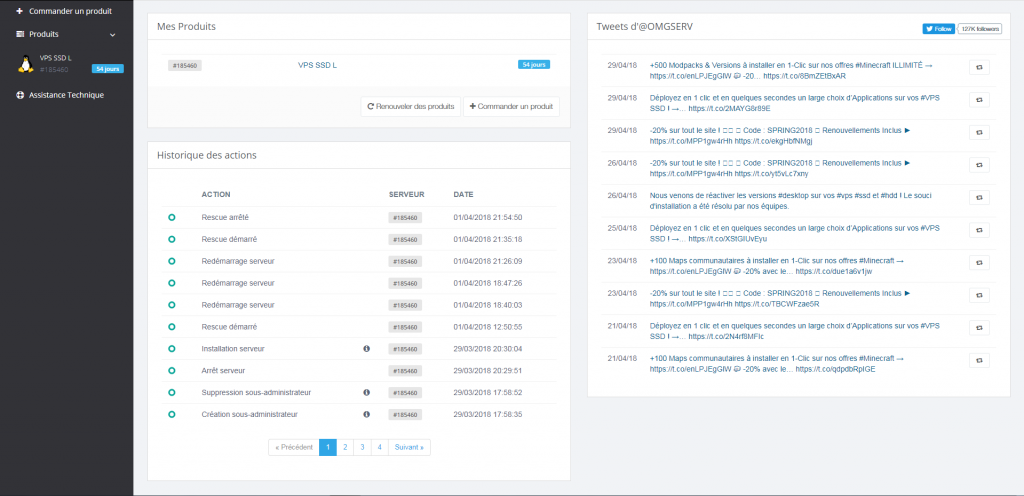Click info icon beside Suppression sous-administrateur
The width and height of the screenshot is (1024, 496).
click(x=366, y=392)
